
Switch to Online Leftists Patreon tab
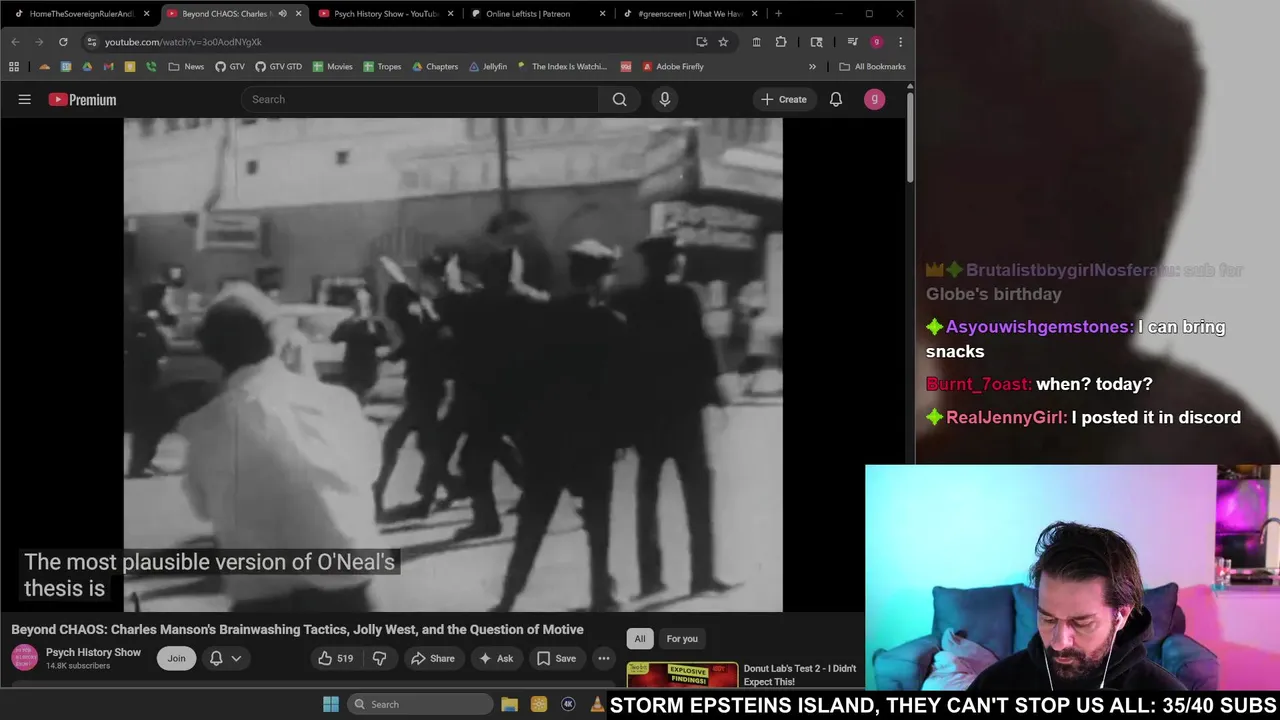click(x=535, y=14)
